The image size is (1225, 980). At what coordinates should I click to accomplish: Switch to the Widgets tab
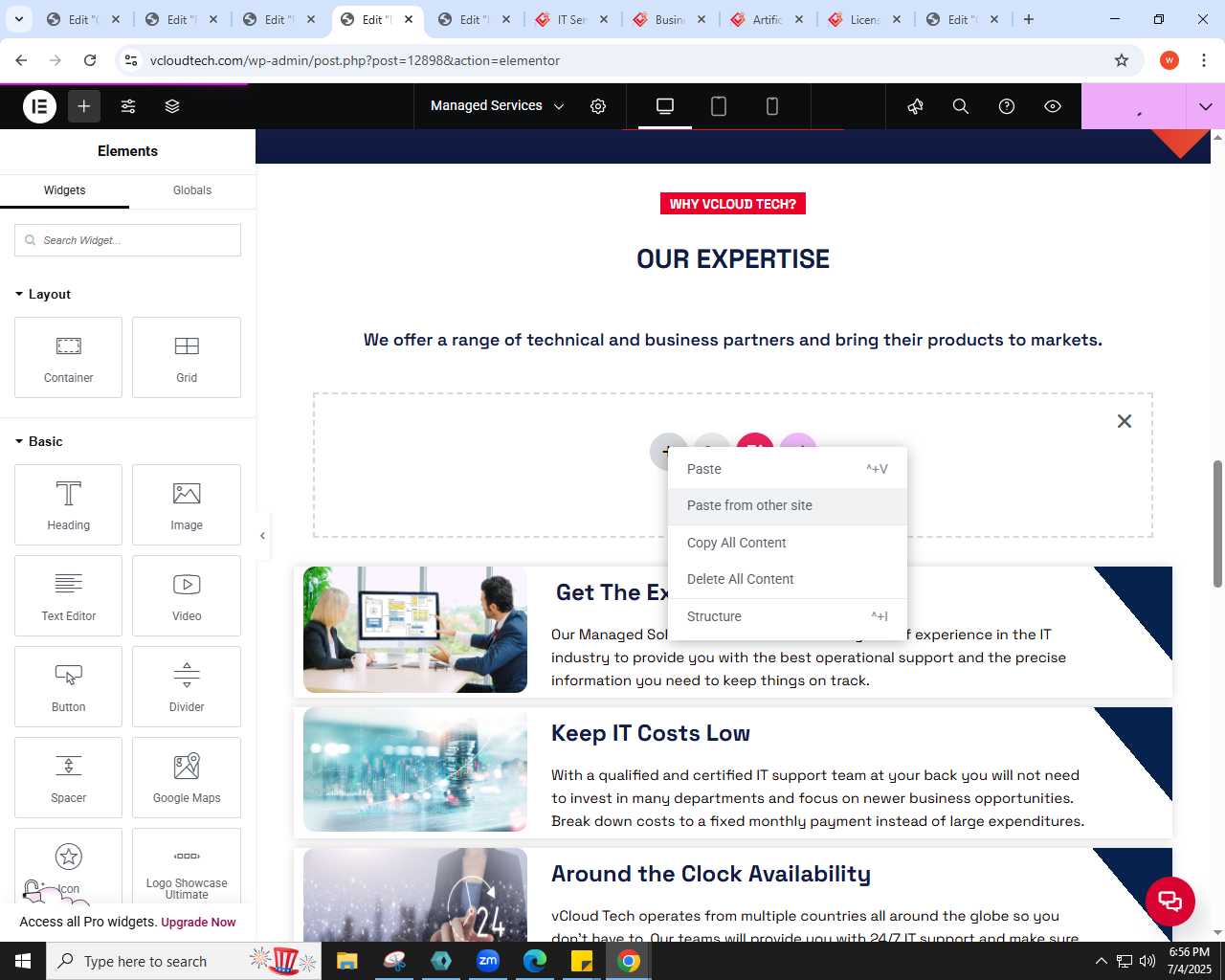(64, 190)
